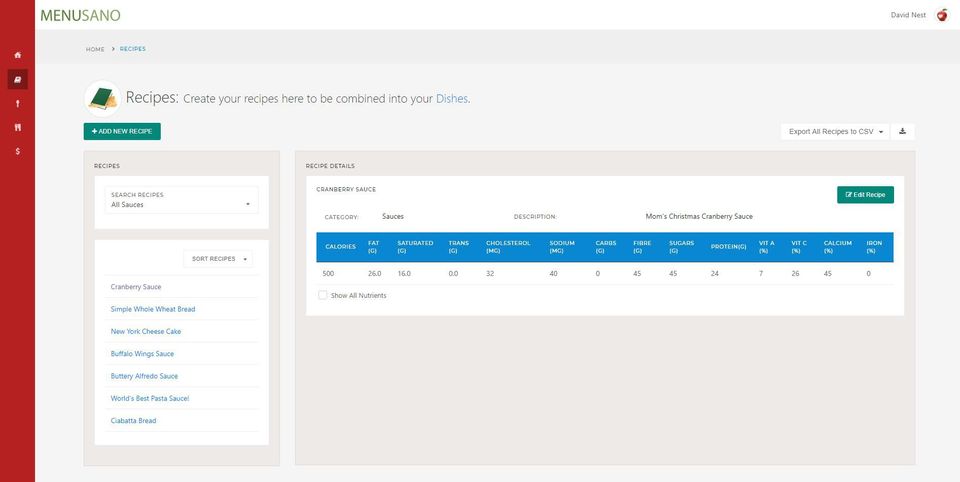Select the Recipes book icon in the sidebar
Viewport: 960px width, 482px height.
[18, 79]
